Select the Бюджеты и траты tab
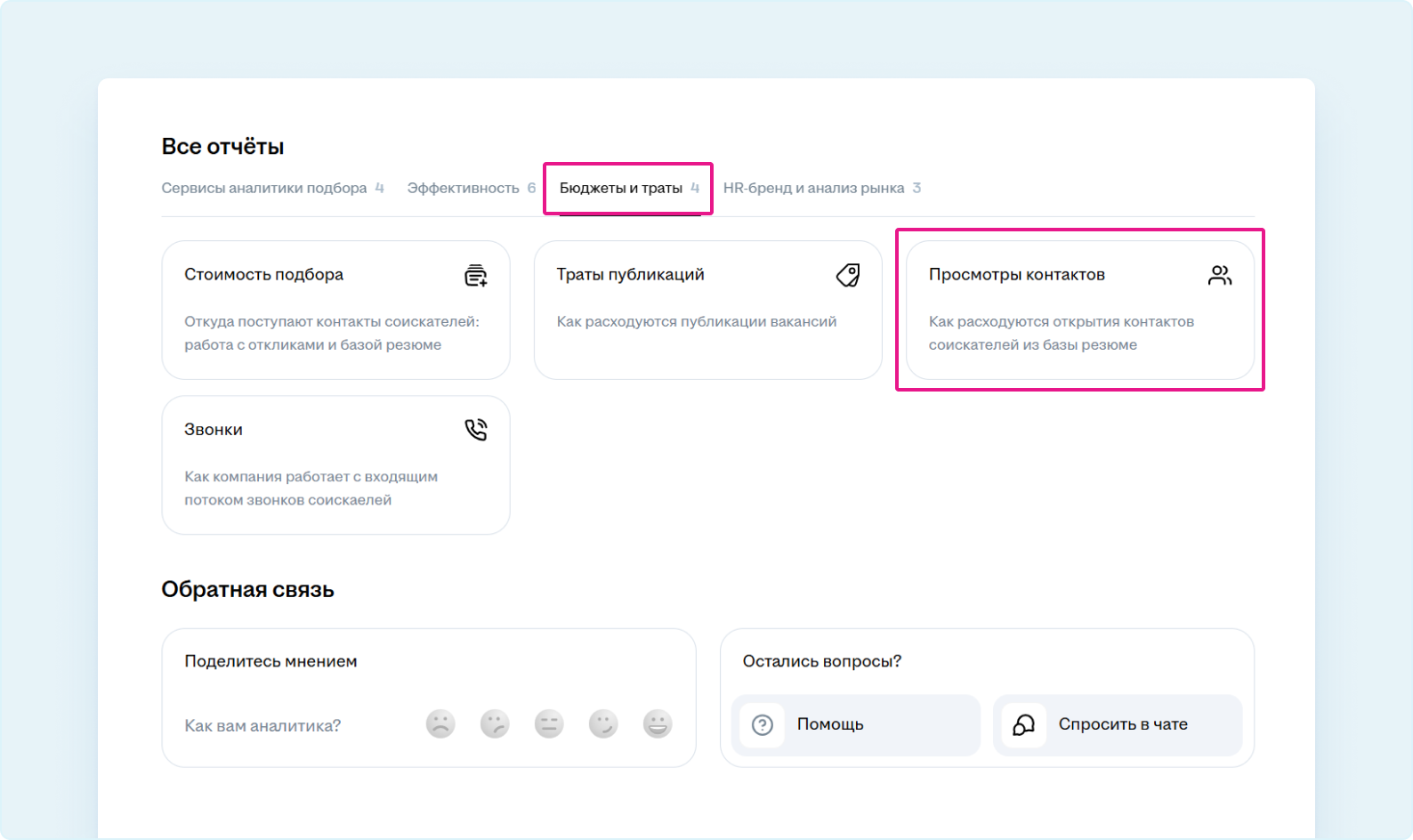 pyautogui.click(x=621, y=188)
